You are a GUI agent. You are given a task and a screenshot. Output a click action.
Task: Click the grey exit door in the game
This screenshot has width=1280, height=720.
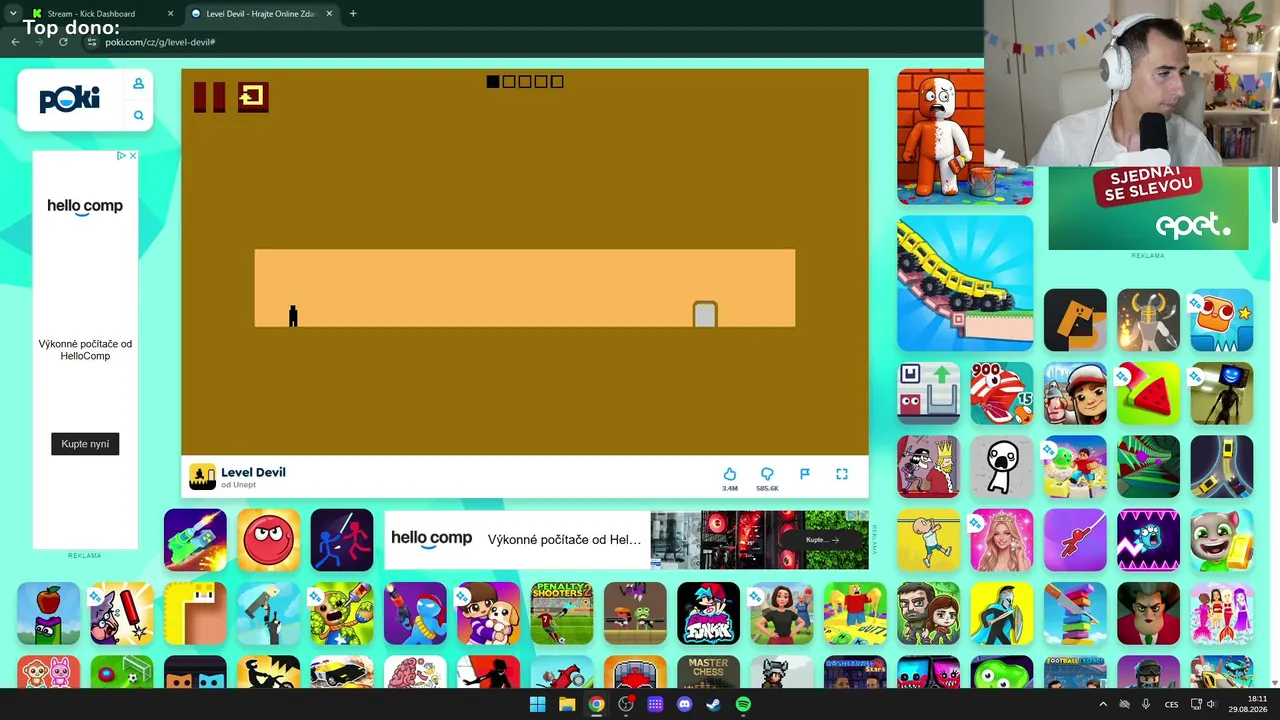pyautogui.click(x=705, y=314)
